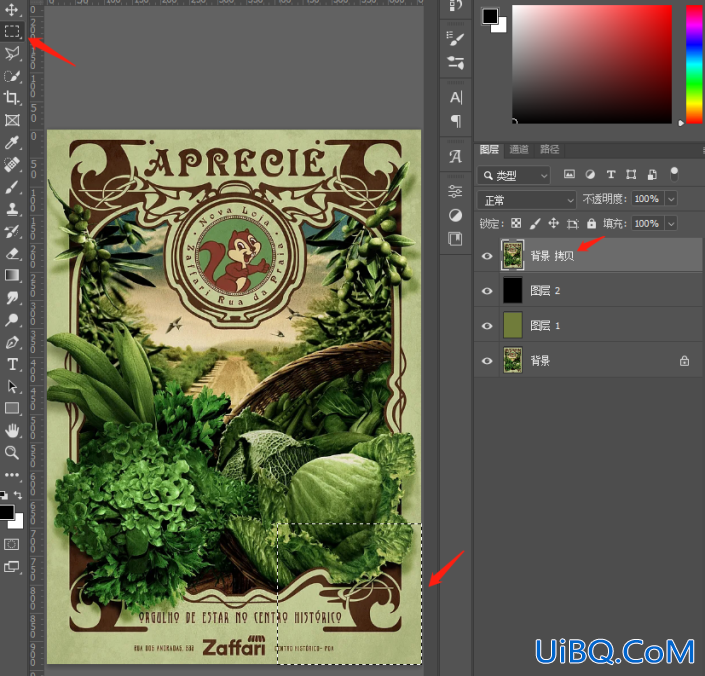Switch to the 通道 tab
Image resolution: width=705 pixels, height=676 pixels.
point(519,149)
